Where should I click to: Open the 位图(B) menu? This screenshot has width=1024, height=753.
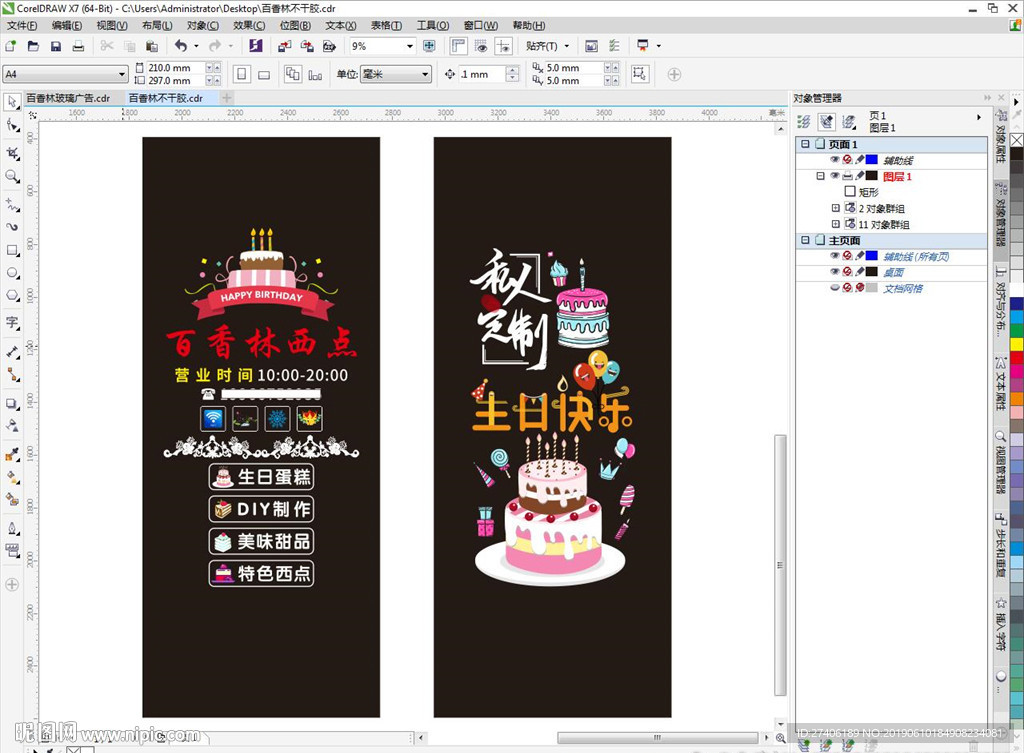[x=295, y=25]
